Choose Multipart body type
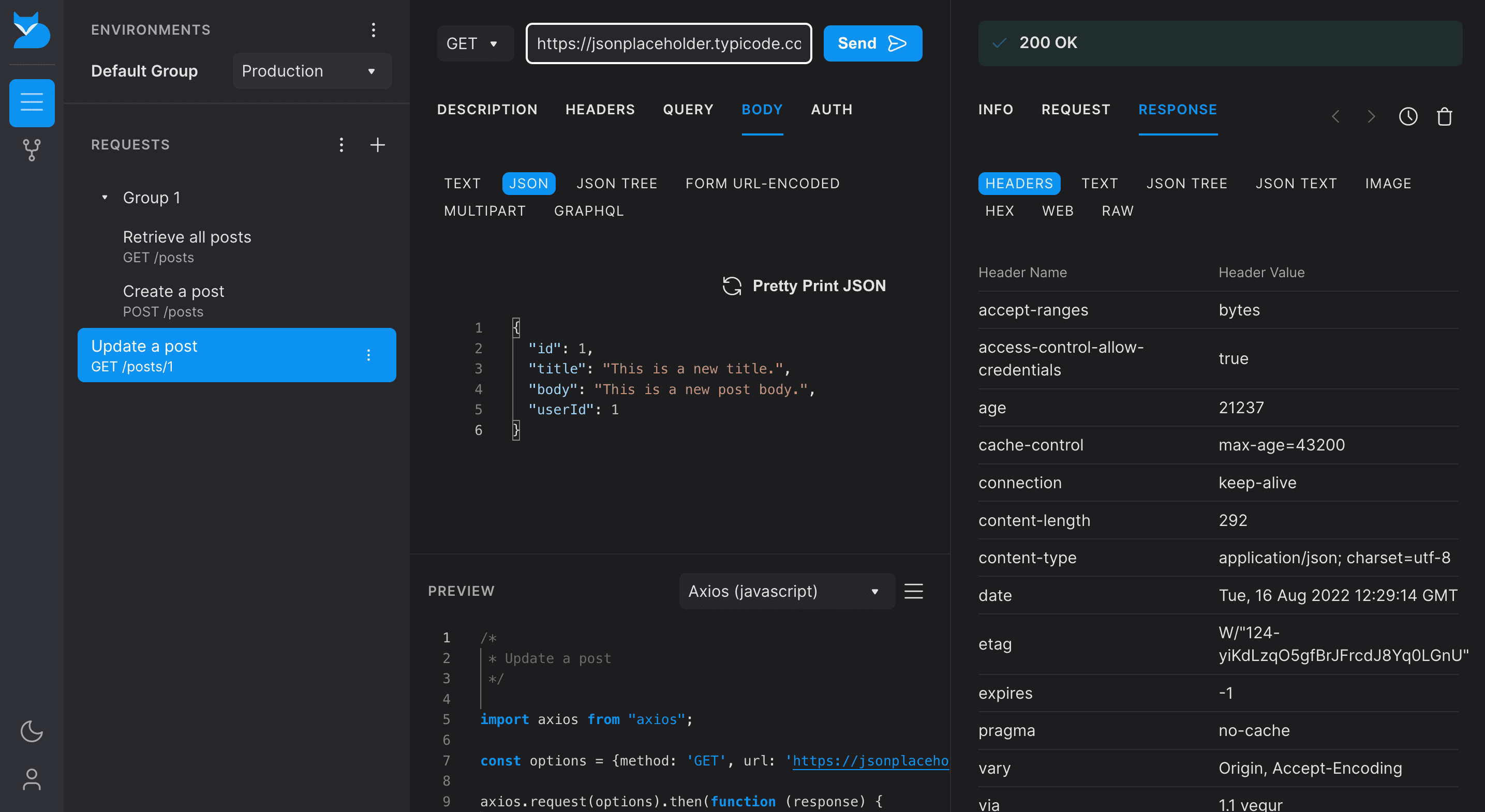The image size is (1485, 812). click(x=484, y=211)
